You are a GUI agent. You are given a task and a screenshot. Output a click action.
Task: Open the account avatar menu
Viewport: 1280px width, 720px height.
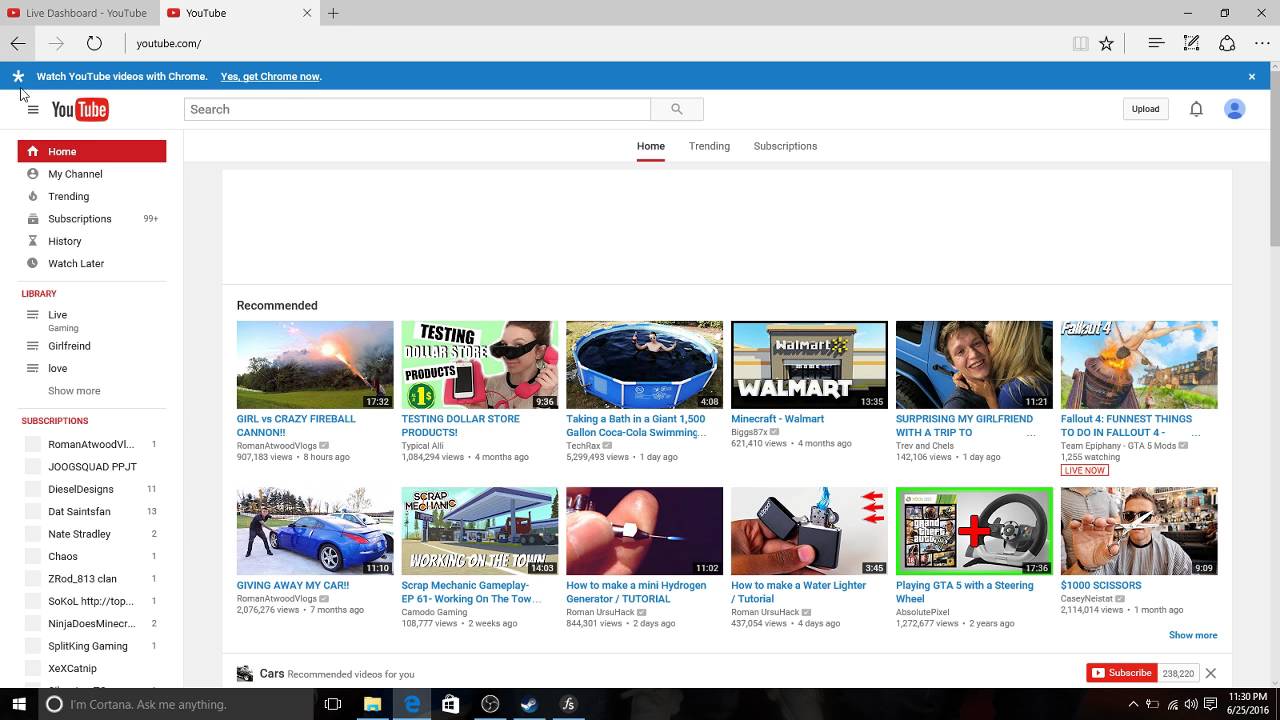pos(1235,109)
